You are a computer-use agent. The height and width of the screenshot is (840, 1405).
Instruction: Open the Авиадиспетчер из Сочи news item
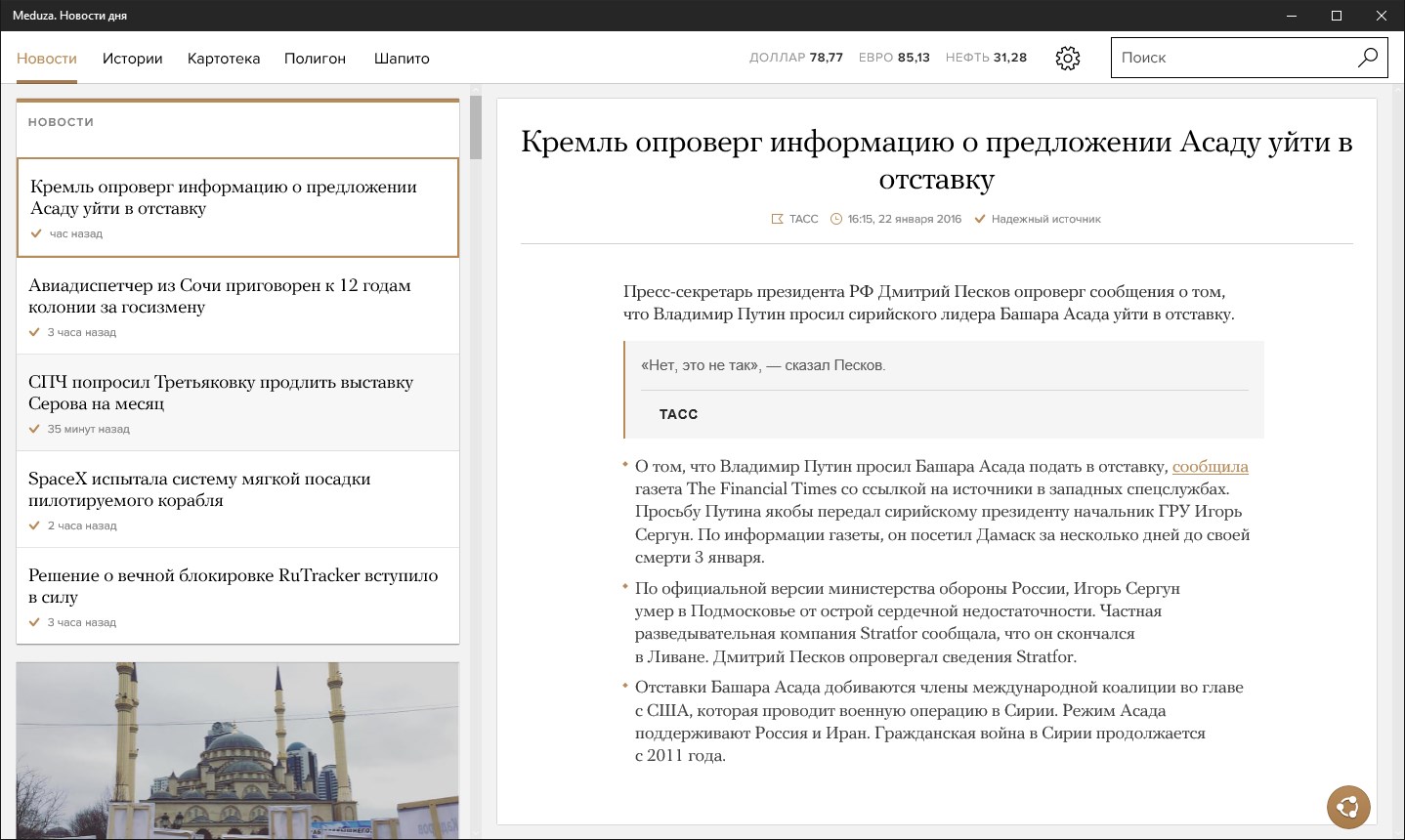(237, 306)
